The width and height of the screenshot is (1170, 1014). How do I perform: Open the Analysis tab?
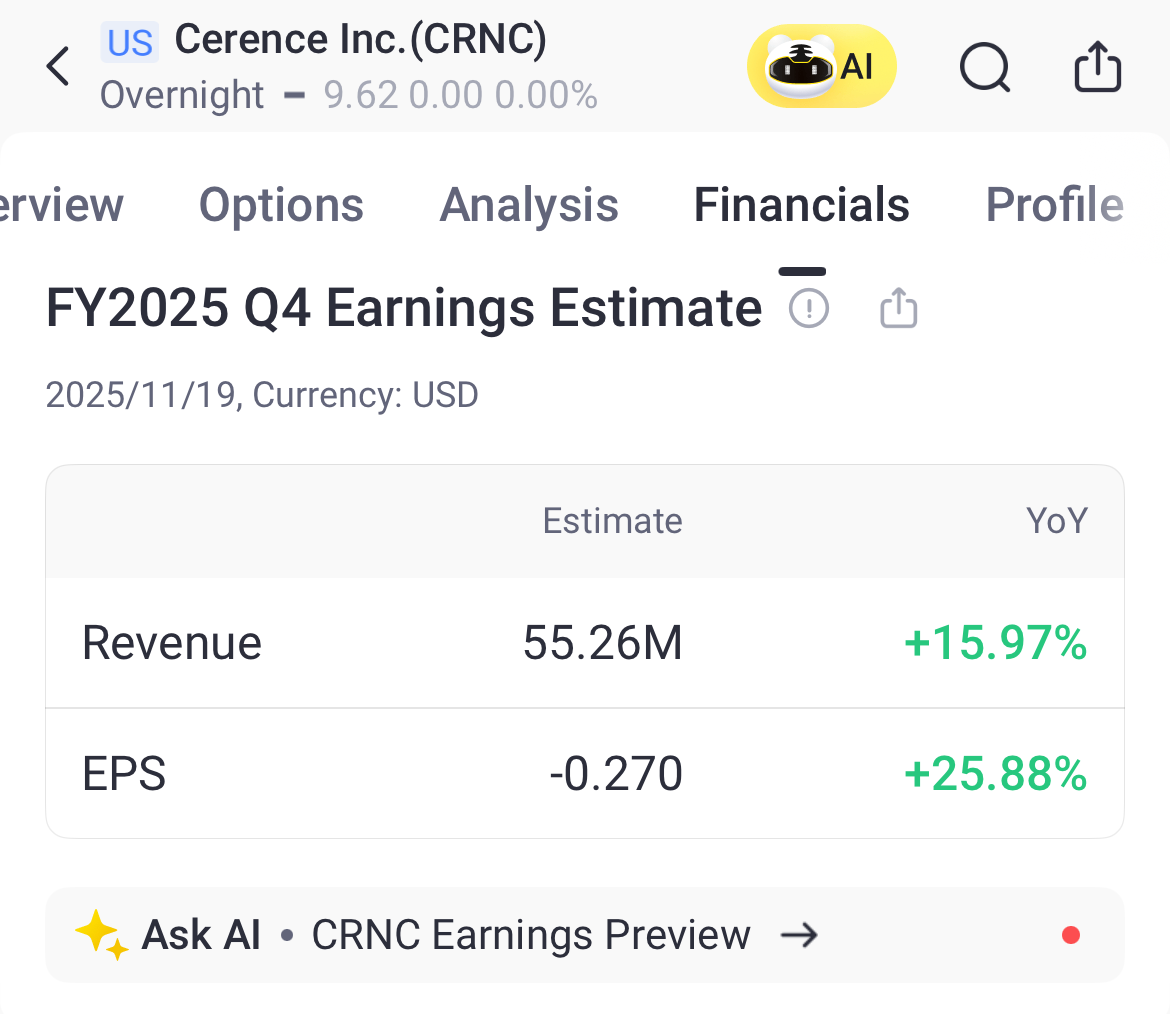click(529, 205)
